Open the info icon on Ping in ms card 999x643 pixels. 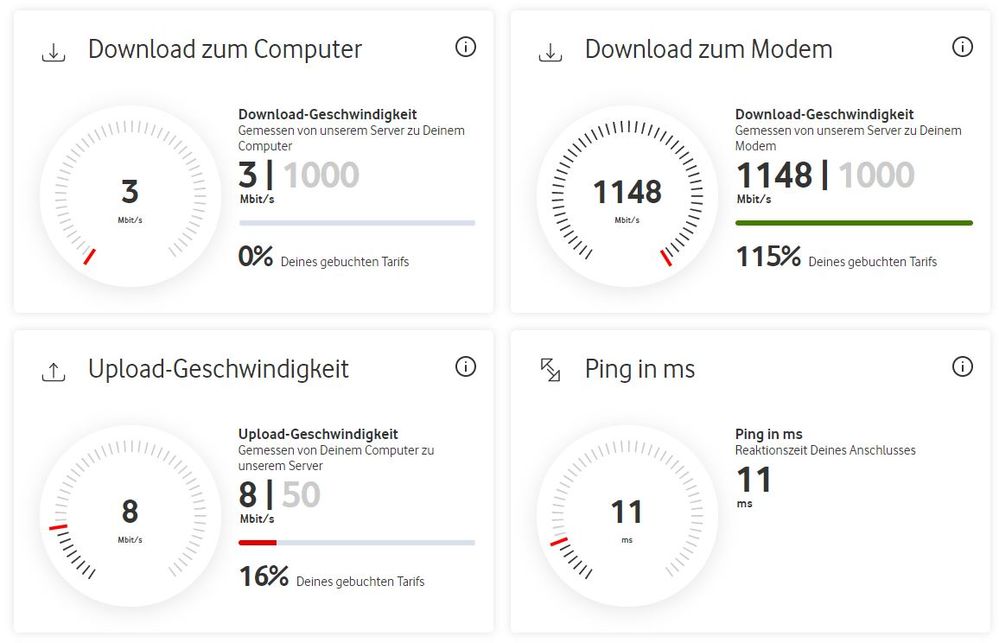[x=962, y=366]
